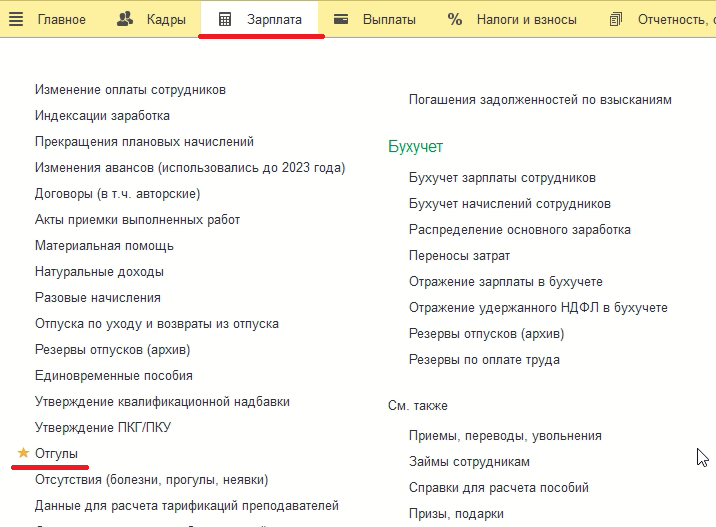Viewport: 716px width, 527px height.
Task: Open Займы сотрудникам
Action: (x=469, y=462)
